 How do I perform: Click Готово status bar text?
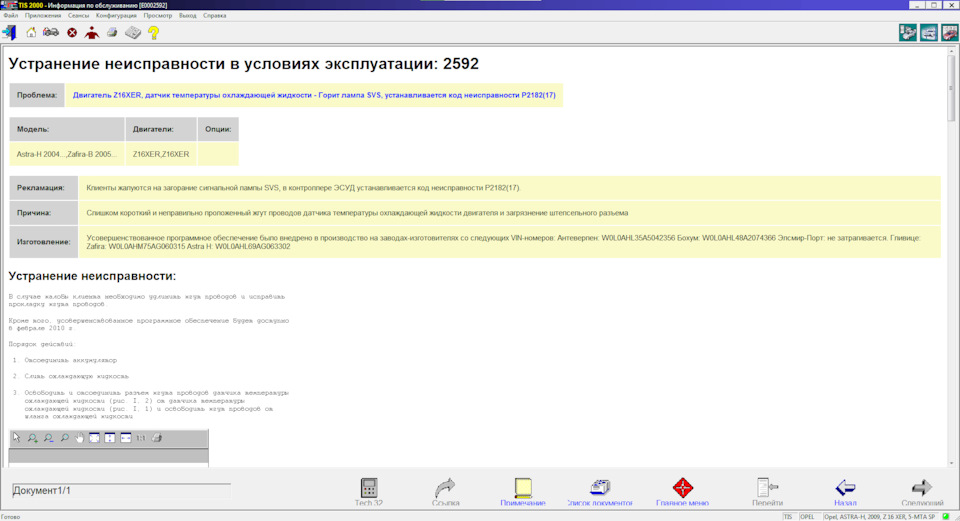click(10, 517)
